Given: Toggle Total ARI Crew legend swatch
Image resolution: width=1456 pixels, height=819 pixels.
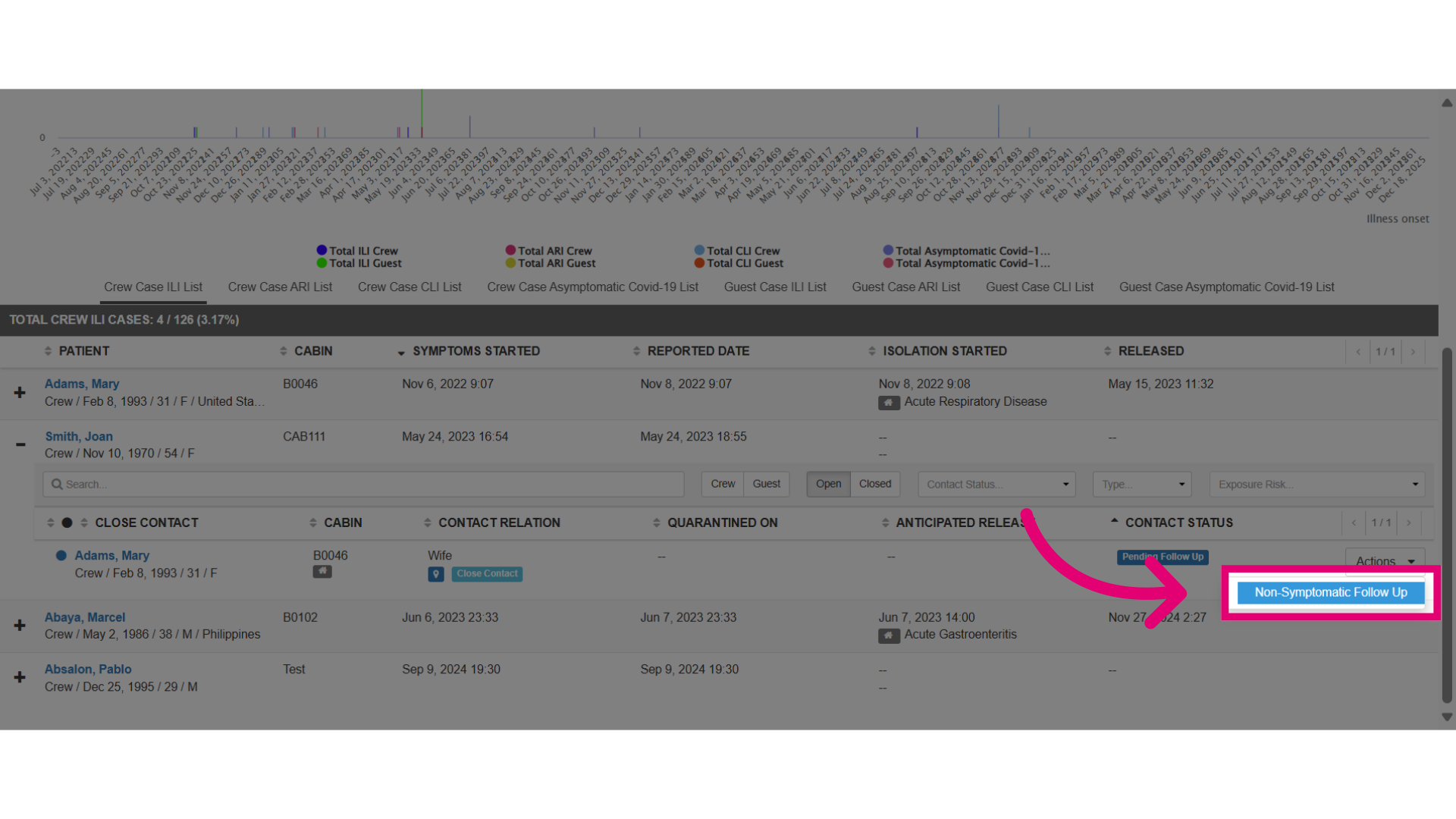Looking at the screenshot, I should point(510,250).
